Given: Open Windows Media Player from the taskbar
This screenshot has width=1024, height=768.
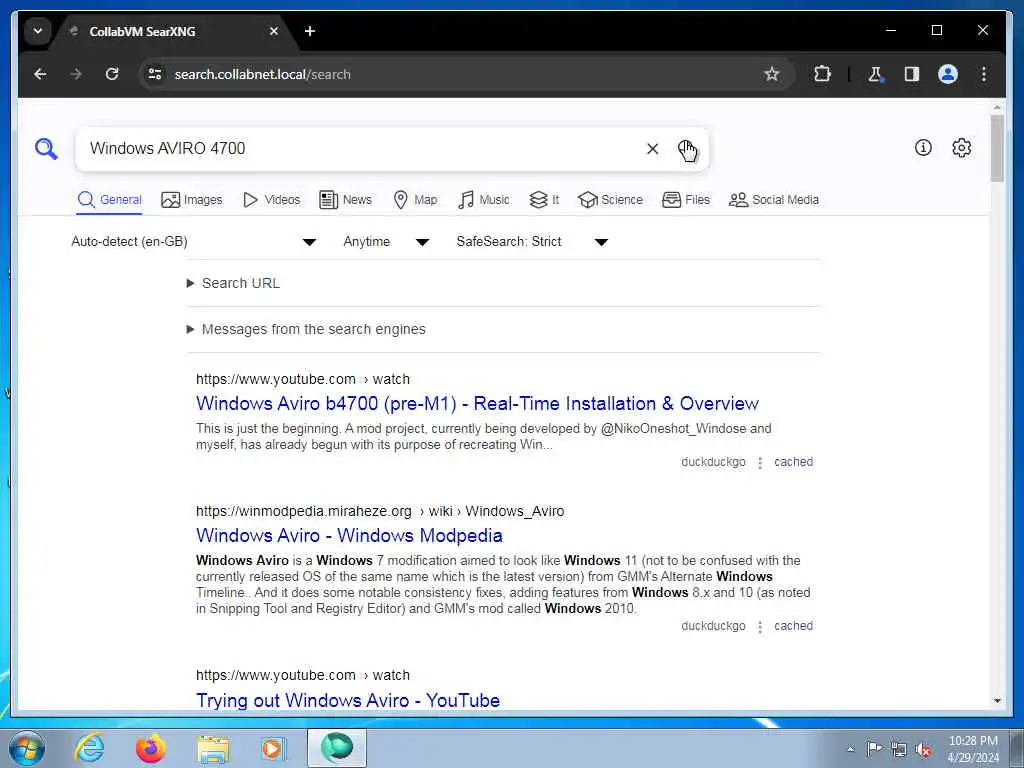Looking at the screenshot, I should (x=272, y=748).
